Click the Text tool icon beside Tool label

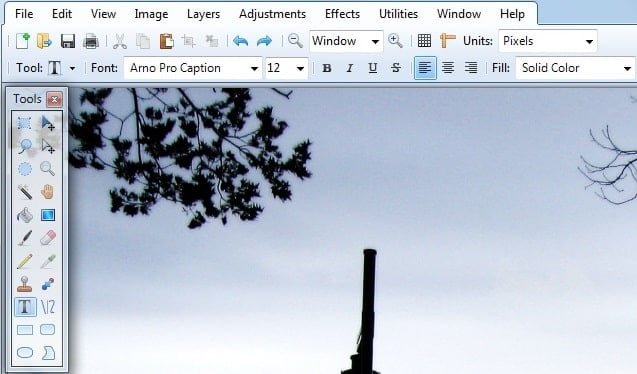[x=54, y=68]
